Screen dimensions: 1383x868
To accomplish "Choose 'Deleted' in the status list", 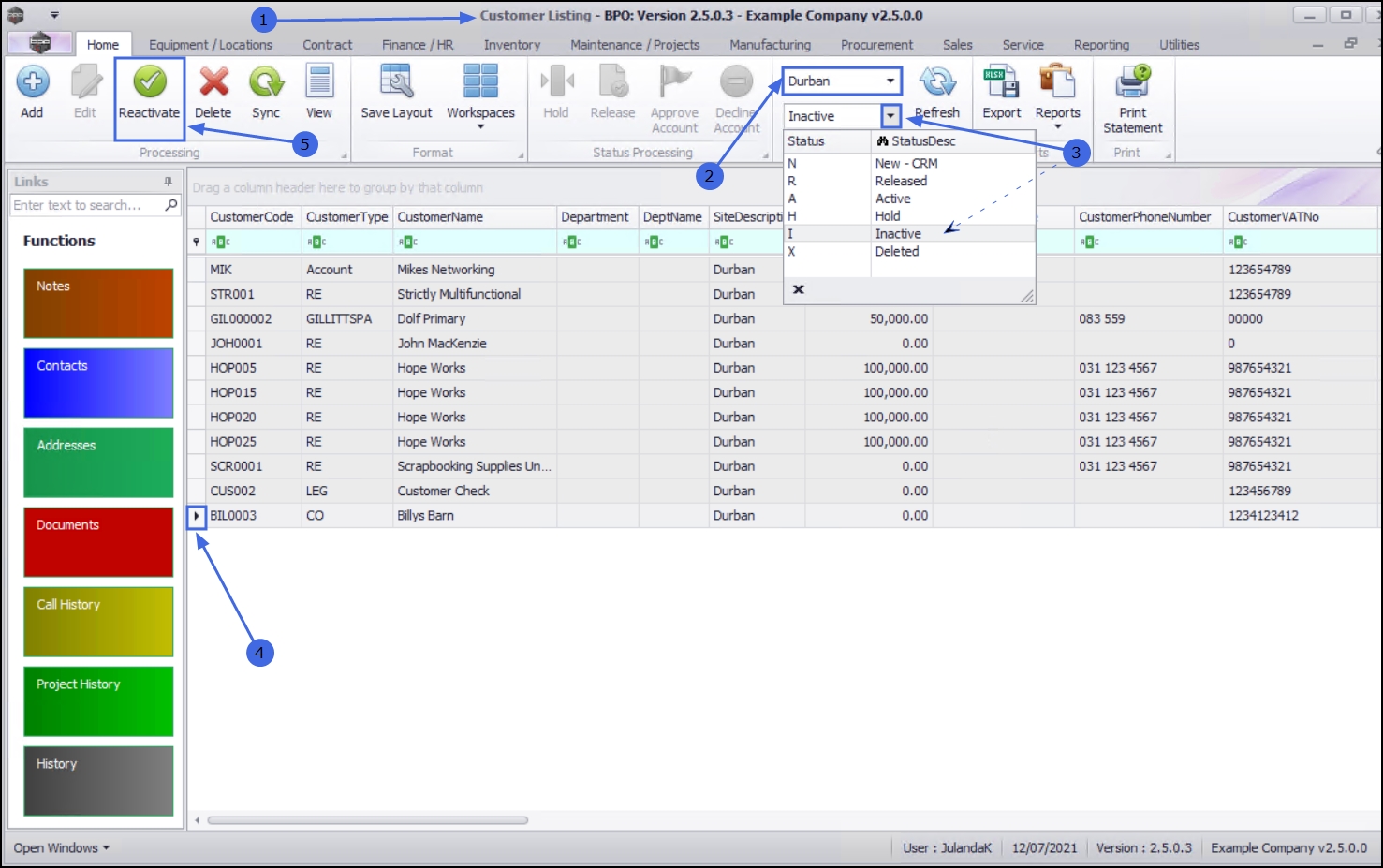I will click(x=897, y=251).
